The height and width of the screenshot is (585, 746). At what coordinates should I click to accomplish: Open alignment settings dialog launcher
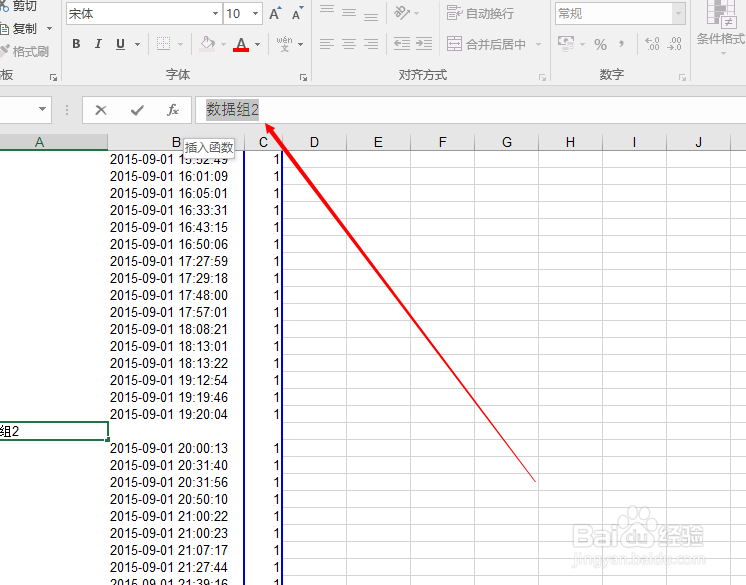pos(542,77)
